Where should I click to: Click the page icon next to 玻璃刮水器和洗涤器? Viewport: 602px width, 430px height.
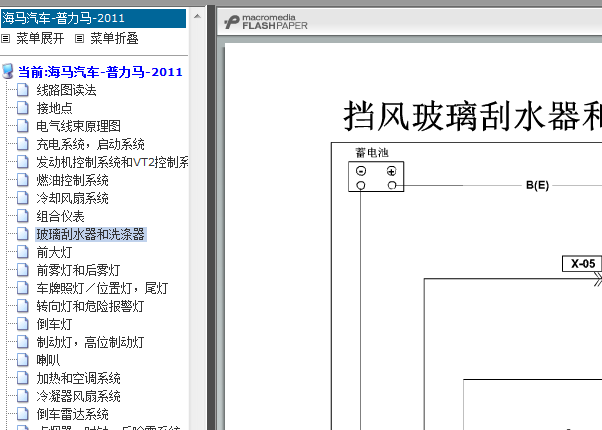(23, 234)
